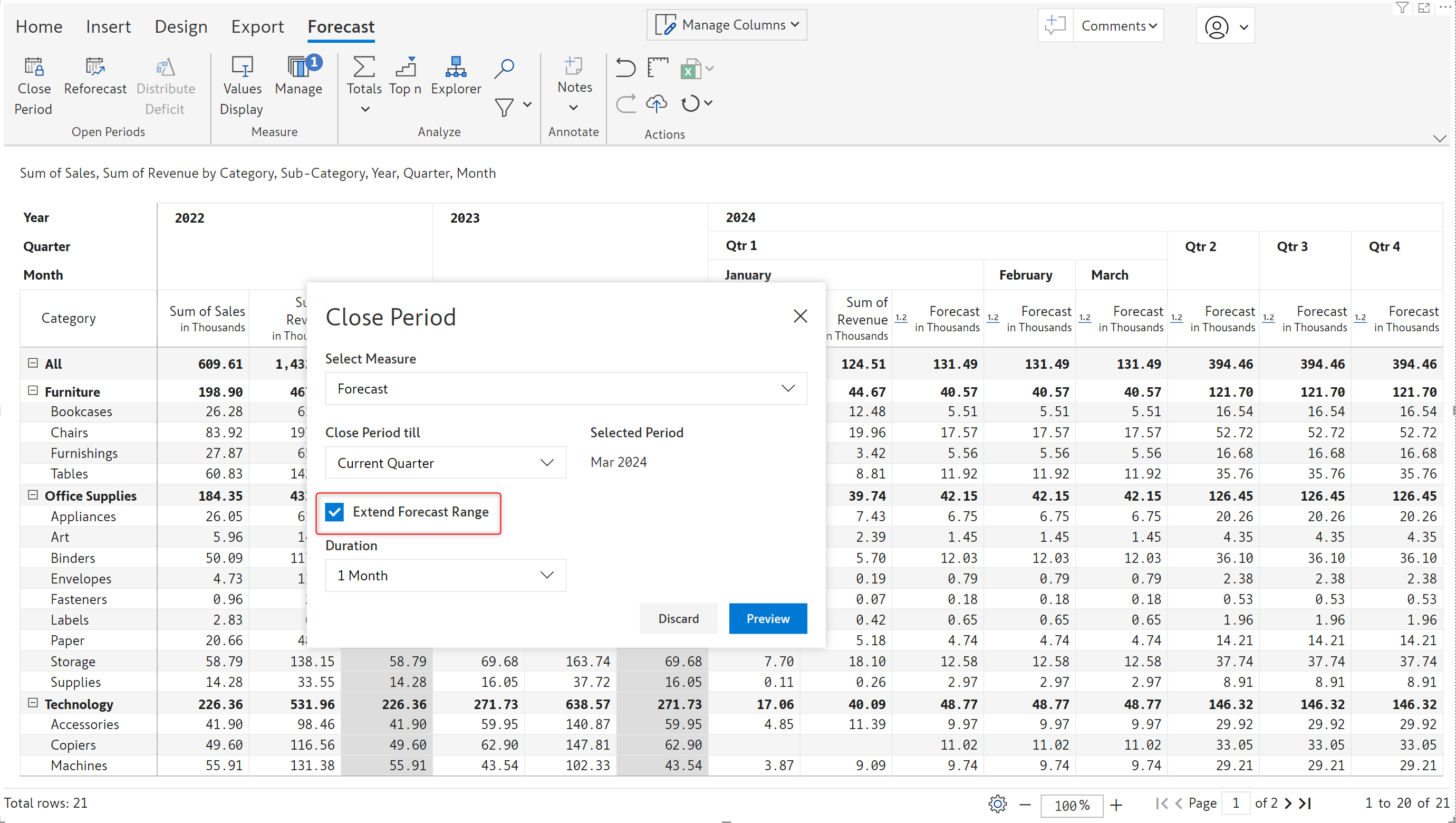Click the zoom percentage field
This screenshot has height=823, width=1456.
click(1072, 805)
